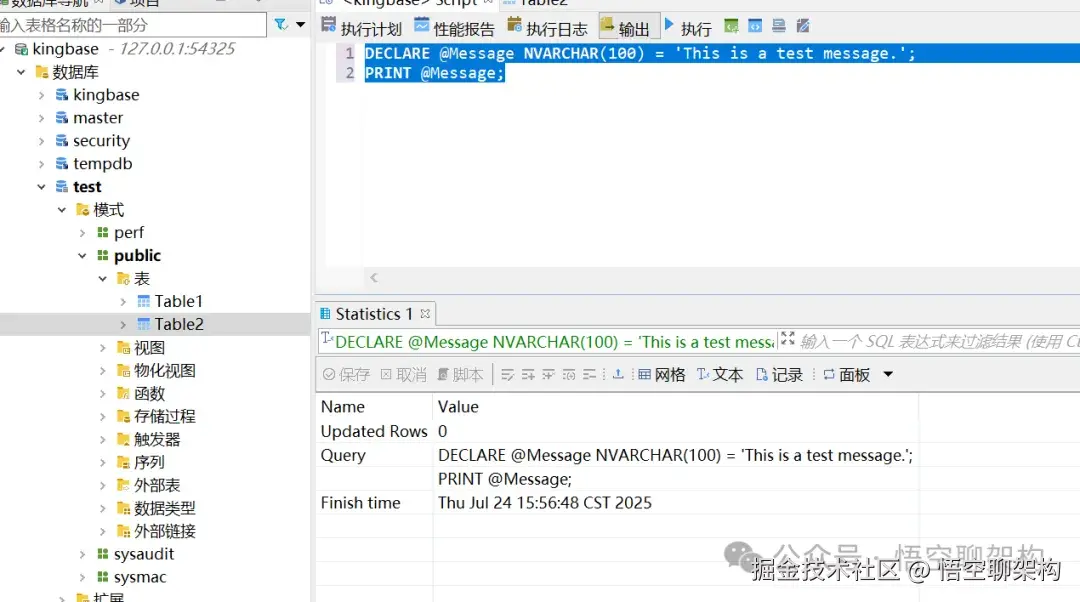Collapse the test database node
The height and width of the screenshot is (602, 1080).
point(41,187)
